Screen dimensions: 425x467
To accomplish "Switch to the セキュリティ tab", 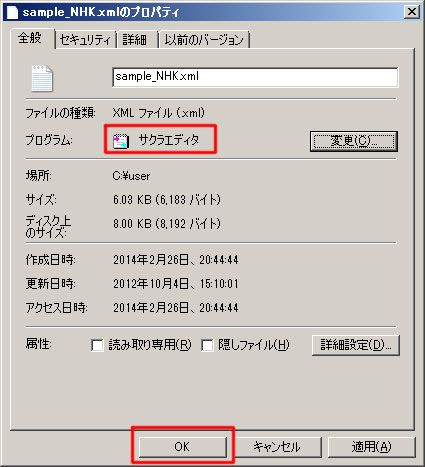I will point(85,40).
